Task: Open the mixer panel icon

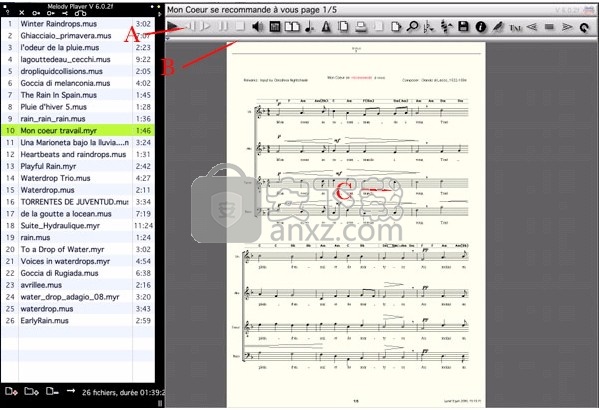Action: (275, 26)
